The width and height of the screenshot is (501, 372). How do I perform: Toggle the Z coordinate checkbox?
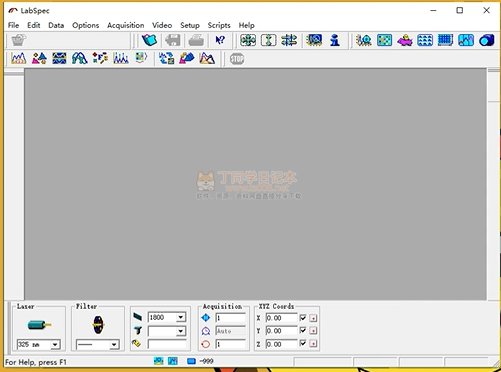click(x=303, y=343)
